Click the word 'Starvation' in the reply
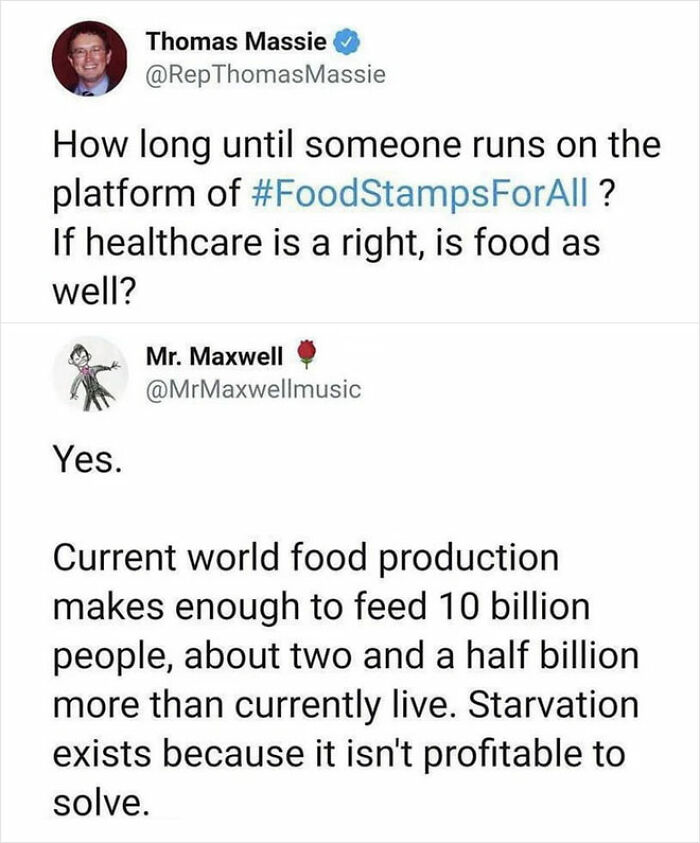 coord(553,705)
